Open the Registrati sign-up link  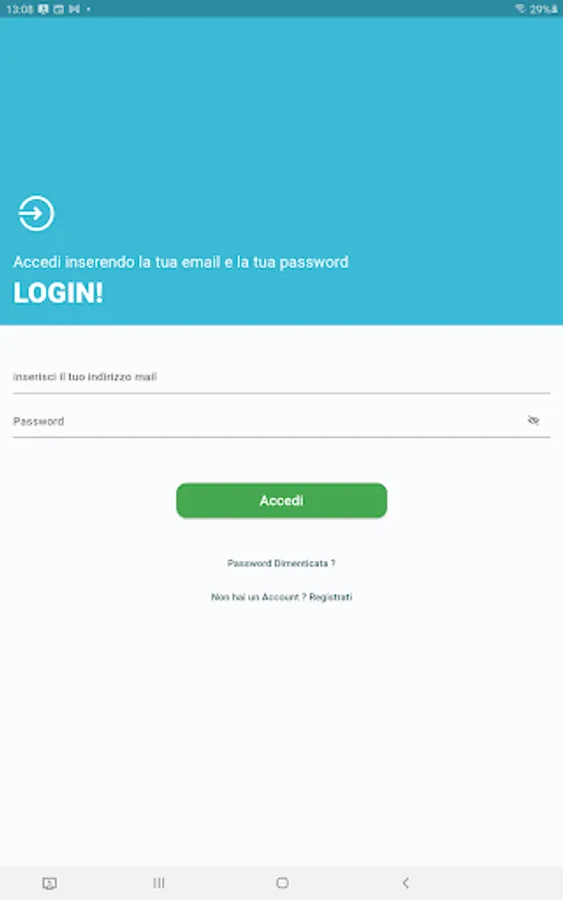(x=331, y=597)
